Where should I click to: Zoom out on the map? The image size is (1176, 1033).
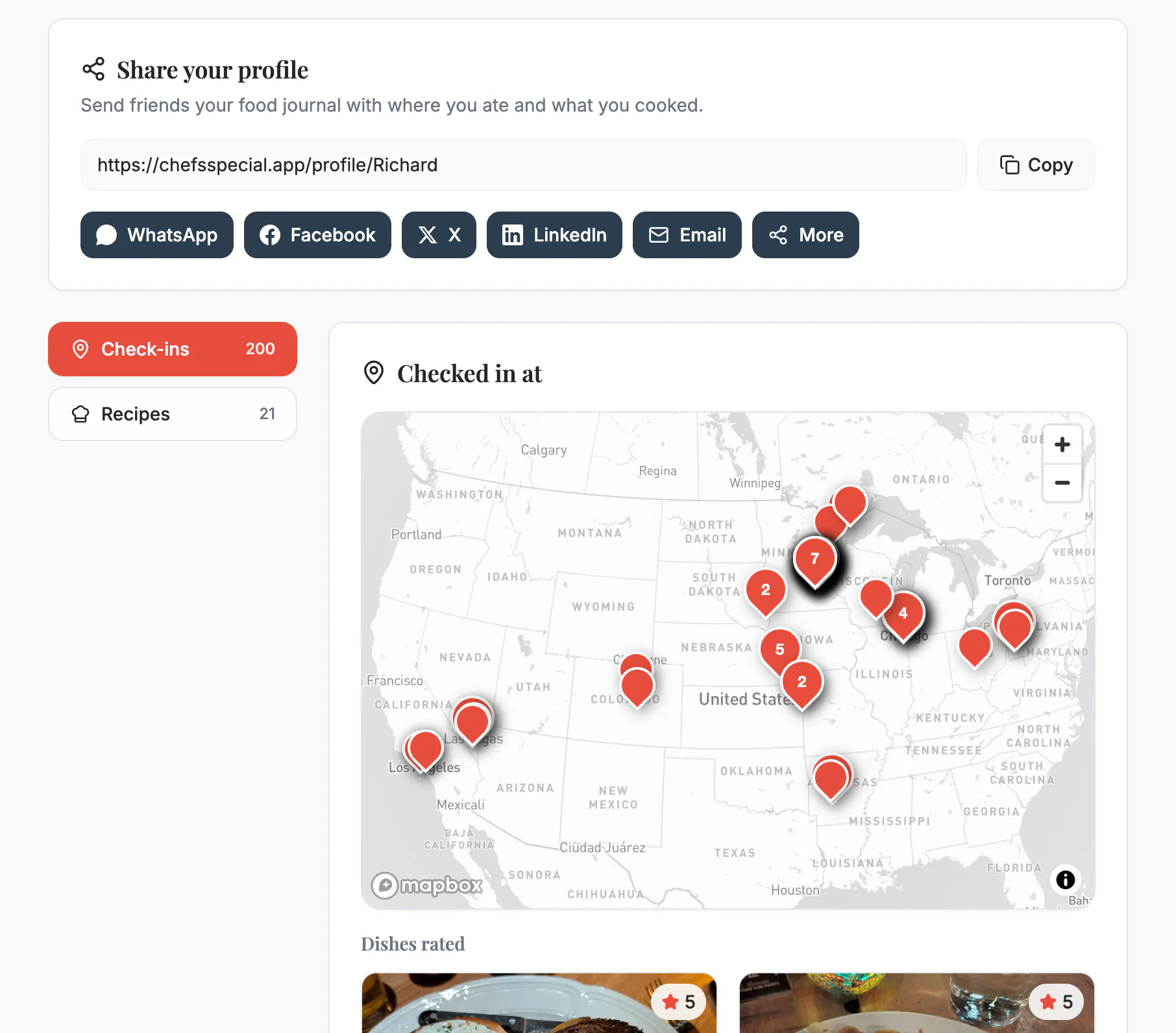(x=1062, y=483)
